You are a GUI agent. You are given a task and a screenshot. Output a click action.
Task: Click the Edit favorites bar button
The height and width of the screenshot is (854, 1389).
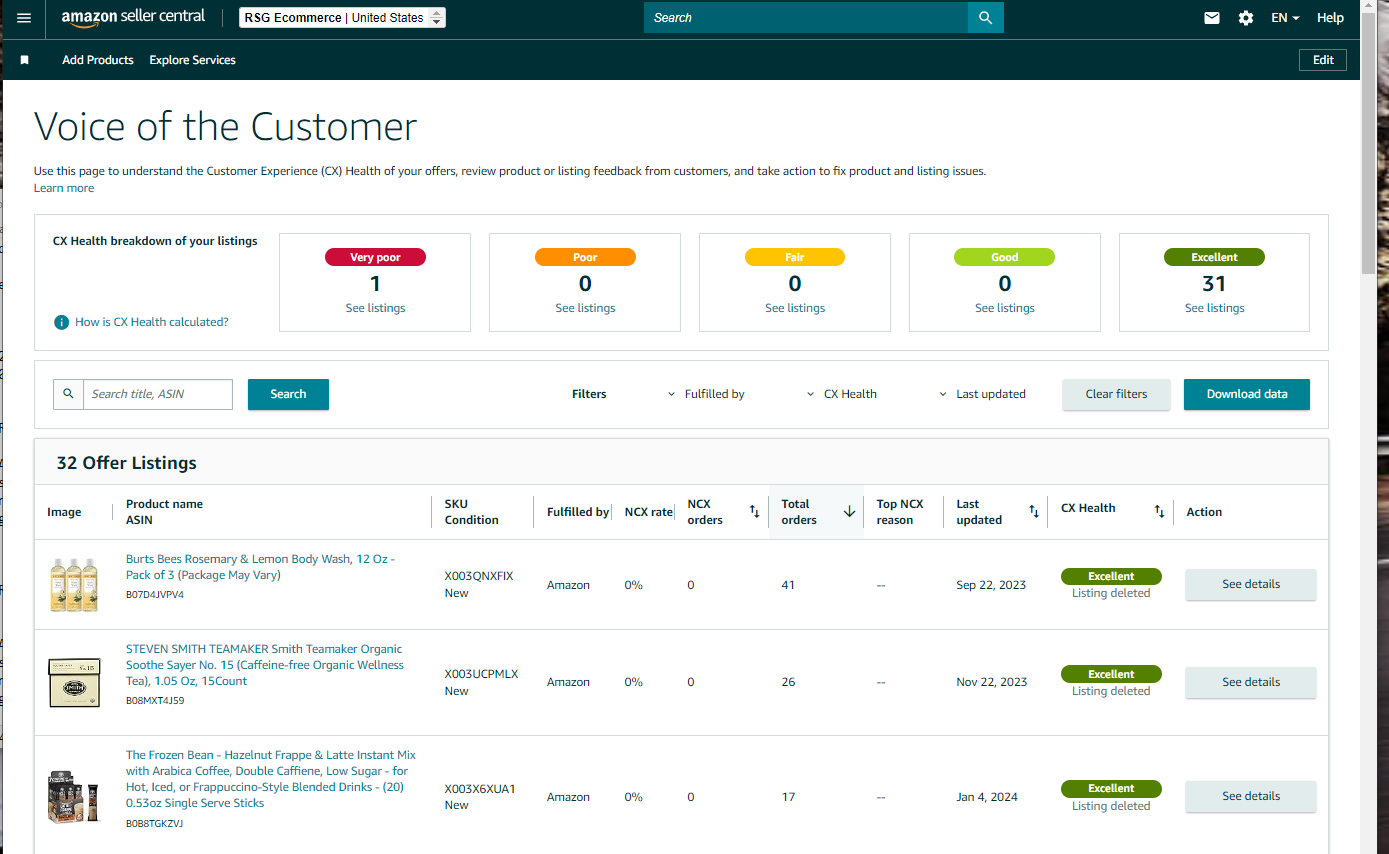tap(1323, 60)
